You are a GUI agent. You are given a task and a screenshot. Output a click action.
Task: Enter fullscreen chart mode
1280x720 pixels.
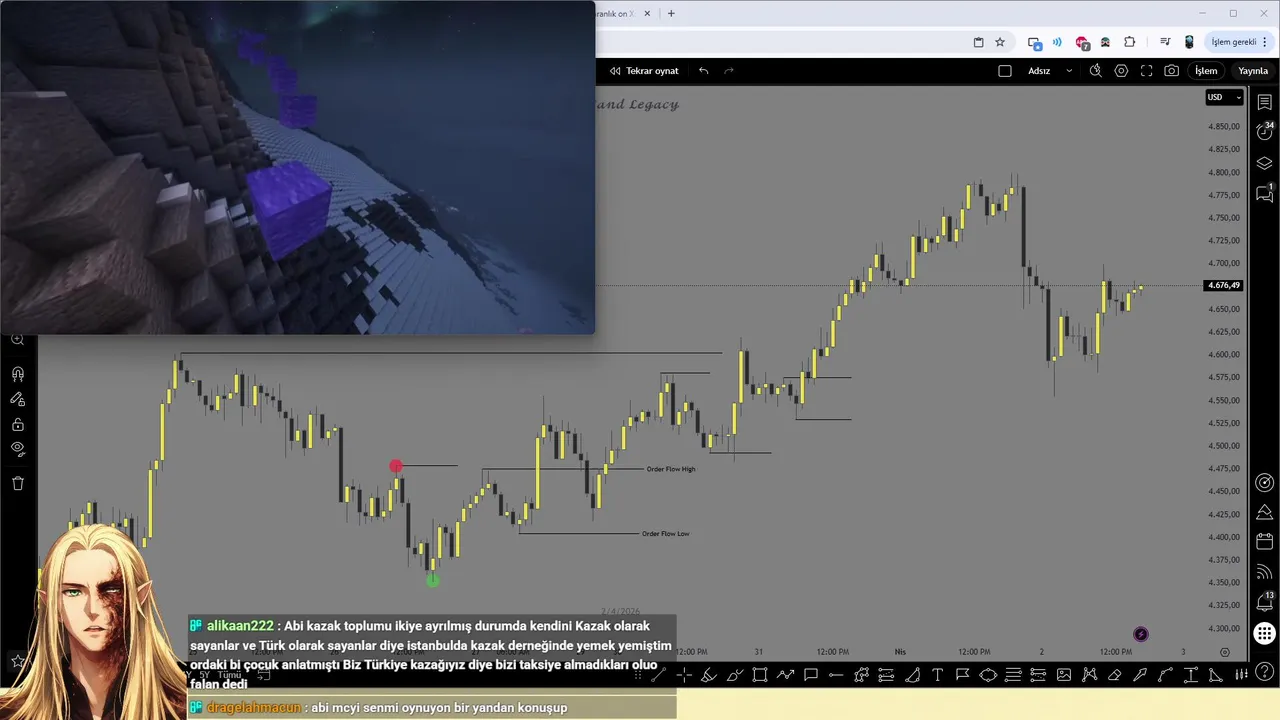point(1146,71)
